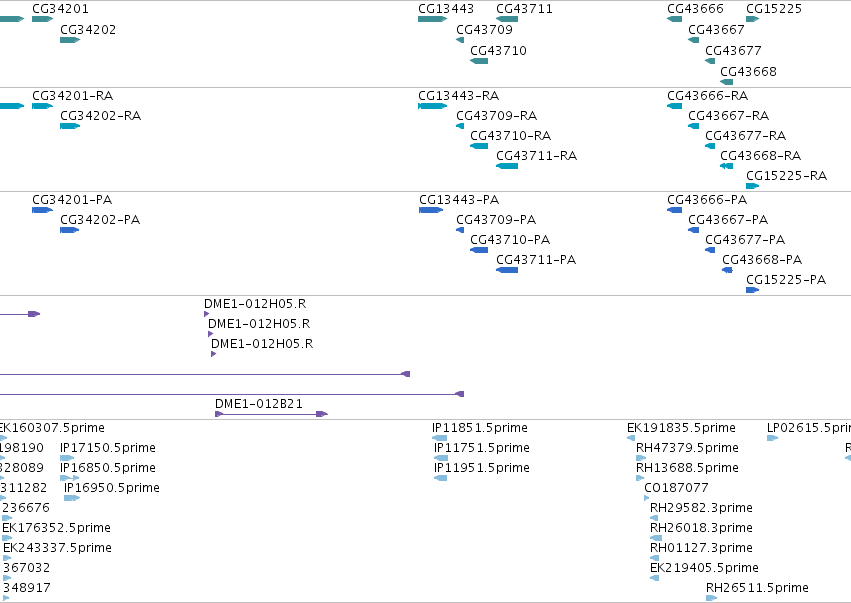Select EST label IP11751.5prime
The width and height of the screenshot is (851, 603).
pyautogui.click(x=482, y=448)
